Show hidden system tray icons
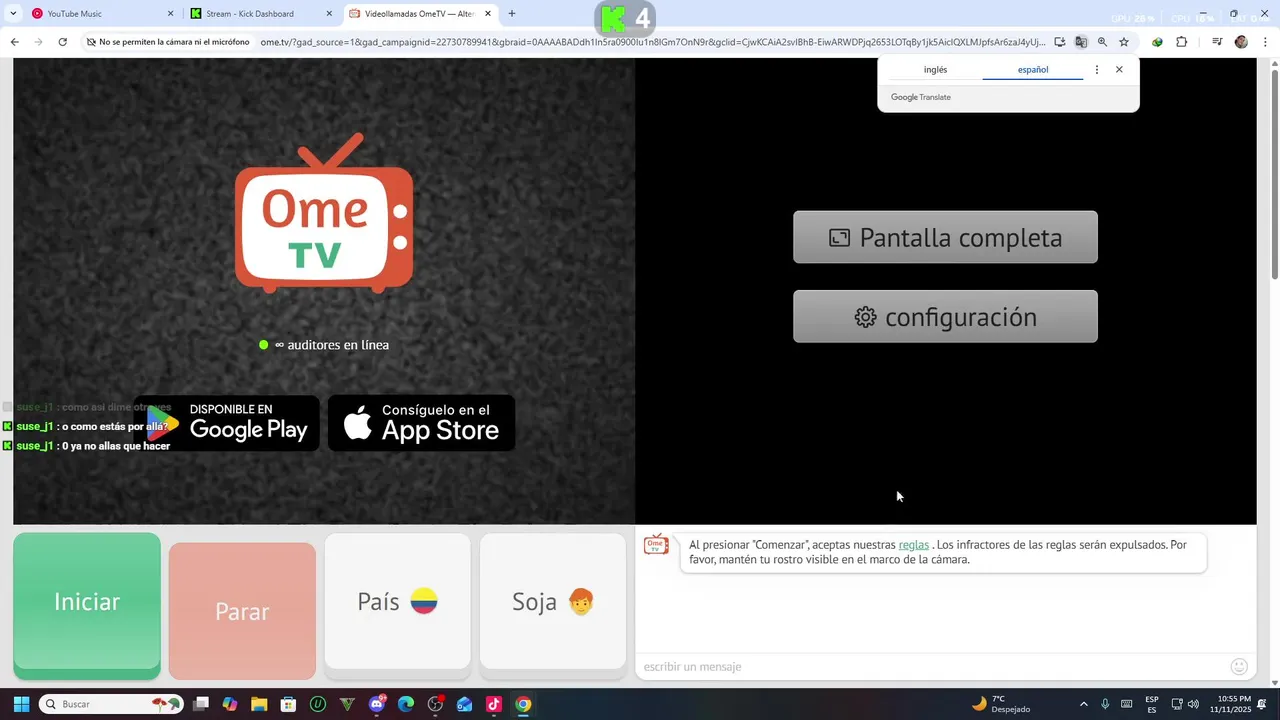The height and width of the screenshot is (720, 1280). pyautogui.click(x=1083, y=704)
